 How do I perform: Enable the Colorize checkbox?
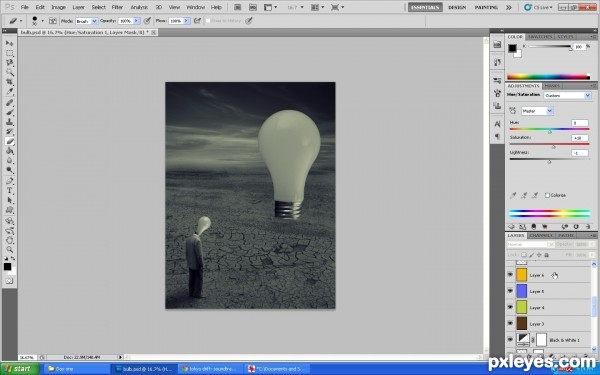click(547, 195)
